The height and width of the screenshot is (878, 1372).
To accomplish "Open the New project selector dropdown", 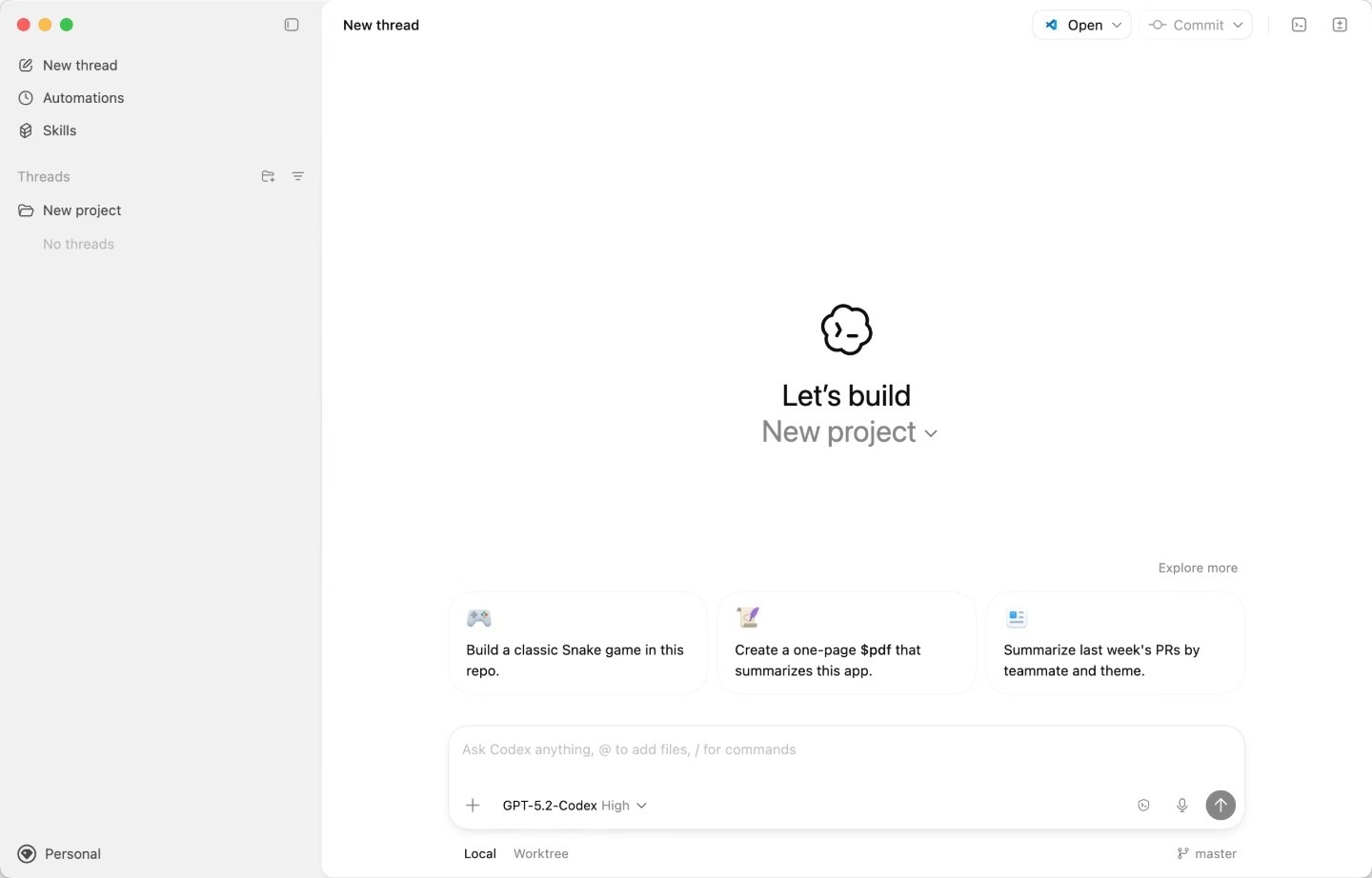I will click(850, 432).
